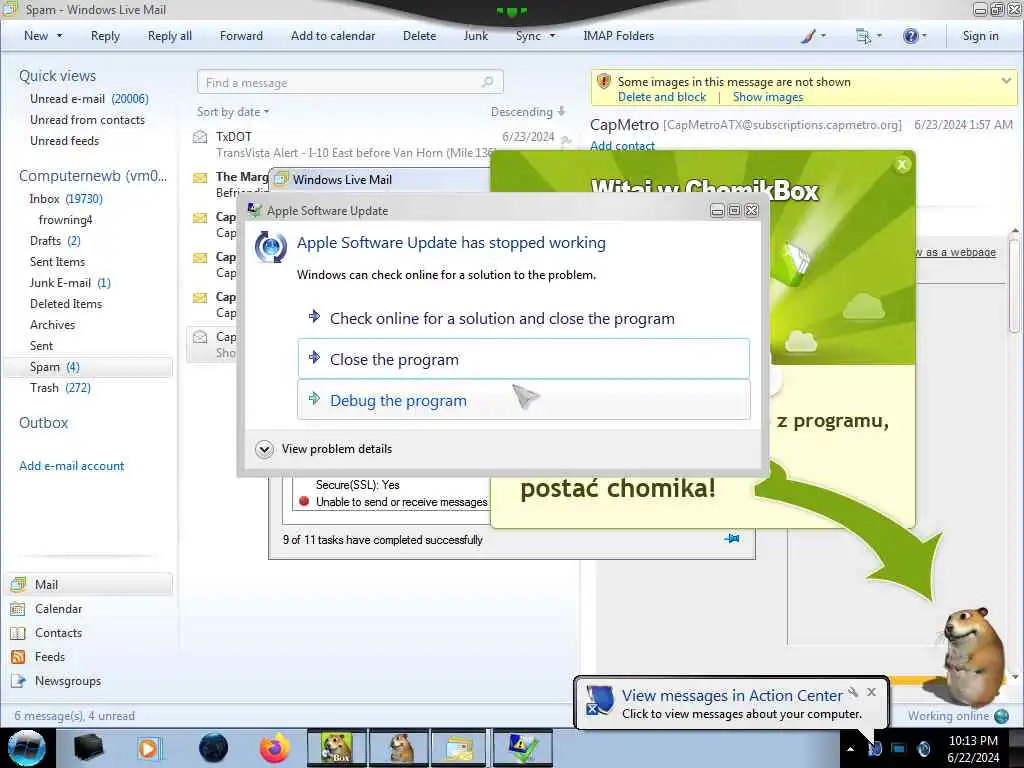Open the Junk E-mail folder
The image size is (1024, 768).
pyautogui.click(x=71, y=283)
